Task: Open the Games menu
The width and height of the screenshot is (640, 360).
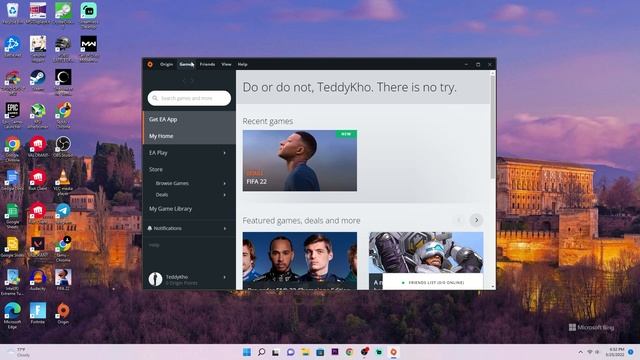Action: [187, 64]
